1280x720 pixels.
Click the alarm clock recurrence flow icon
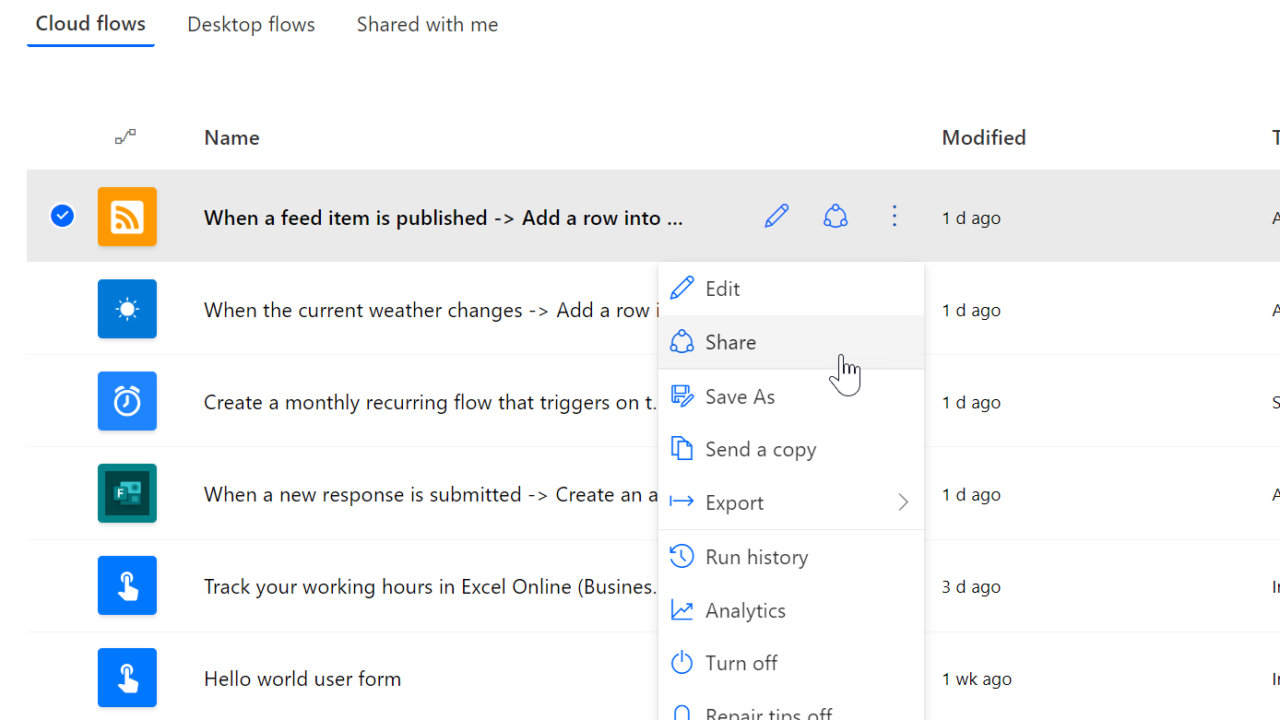pyautogui.click(x=127, y=401)
